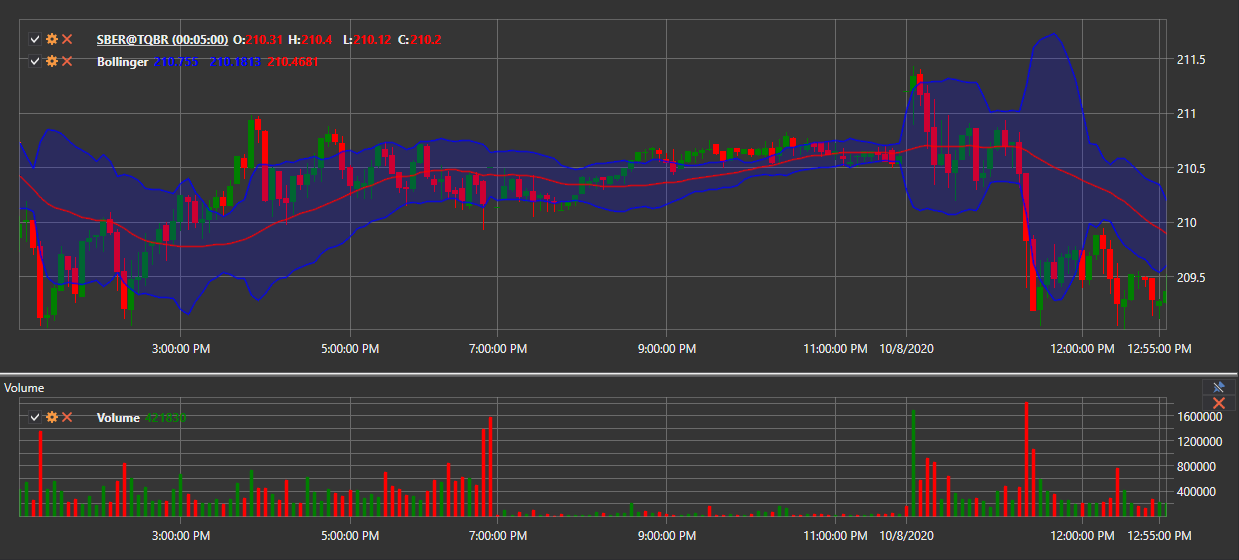Click the low price value 210.12
Image resolution: width=1239 pixels, height=560 pixels.
(371, 40)
